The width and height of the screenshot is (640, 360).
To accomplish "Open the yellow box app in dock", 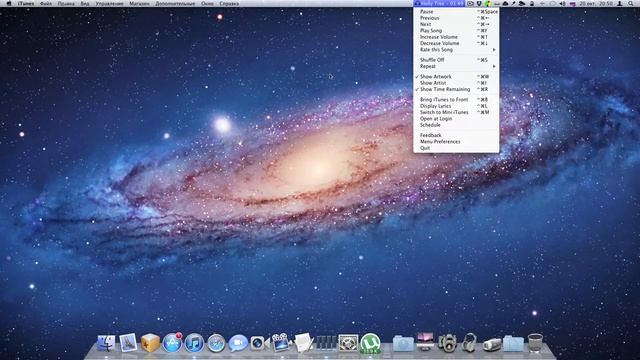I will click(150, 343).
